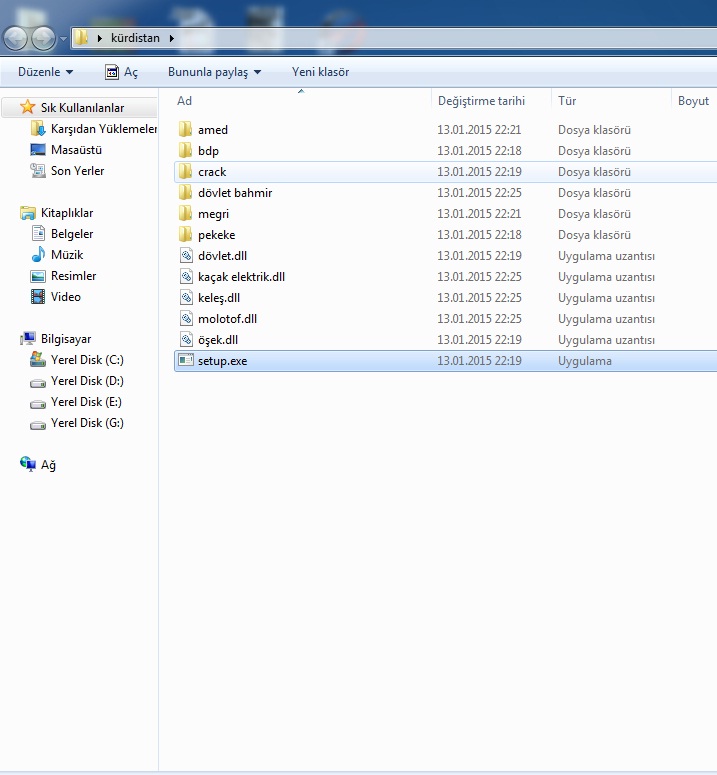Select the crack folder icon
Screen dimensions: 717x775
(185, 172)
